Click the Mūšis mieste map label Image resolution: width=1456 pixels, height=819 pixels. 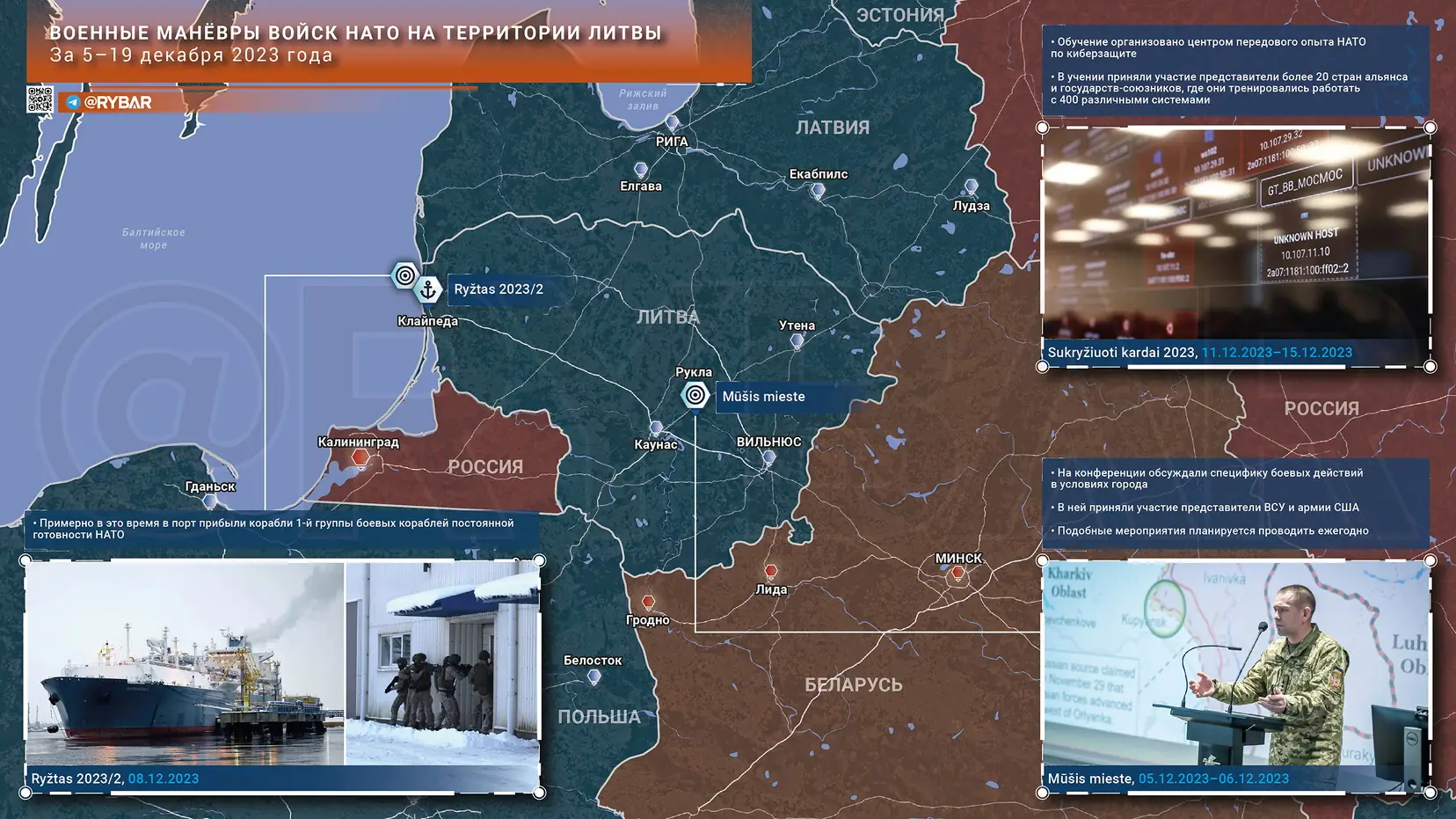pos(763,397)
